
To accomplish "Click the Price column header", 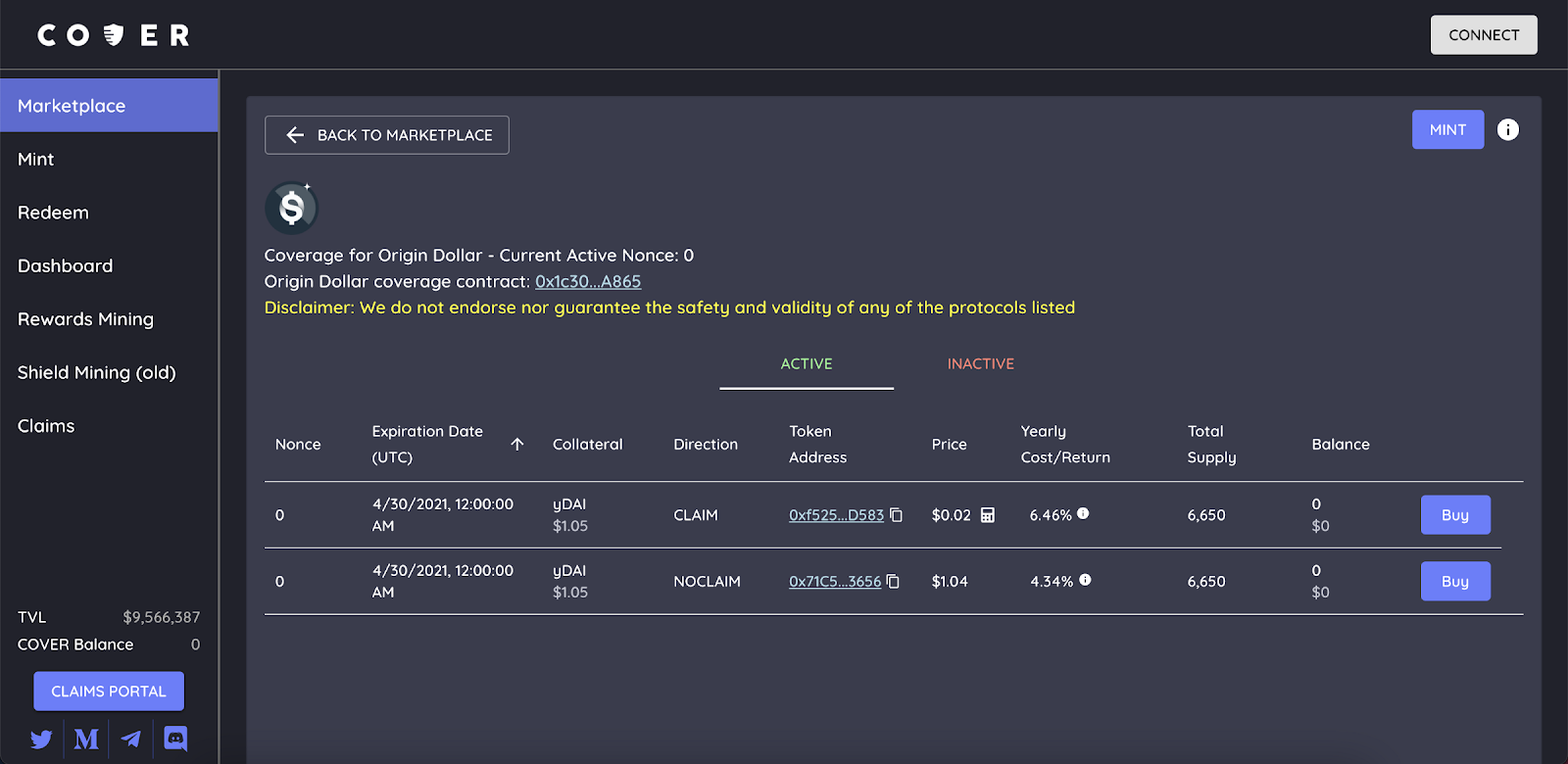I will [x=950, y=444].
